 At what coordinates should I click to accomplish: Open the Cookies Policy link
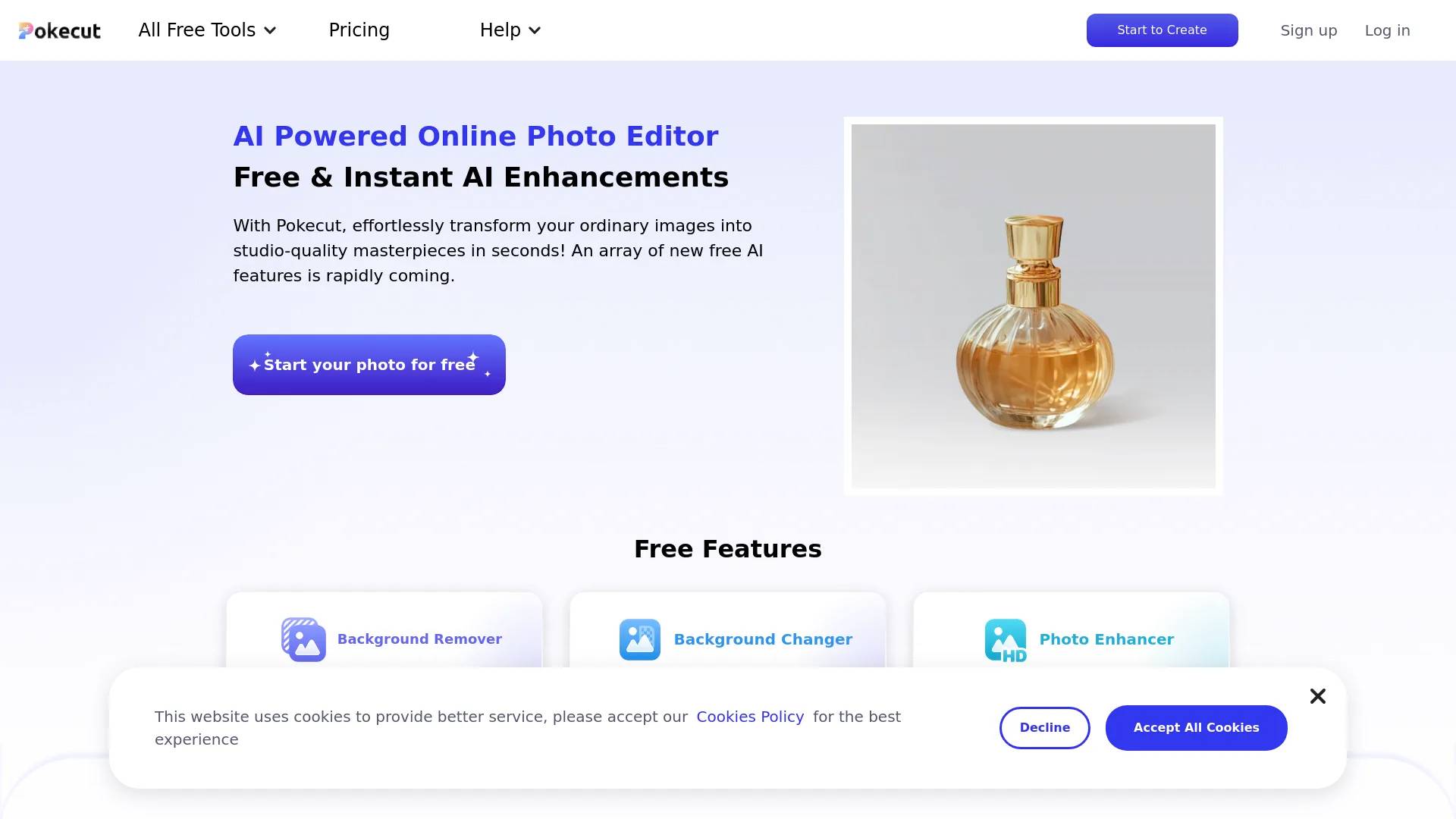pyautogui.click(x=750, y=716)
